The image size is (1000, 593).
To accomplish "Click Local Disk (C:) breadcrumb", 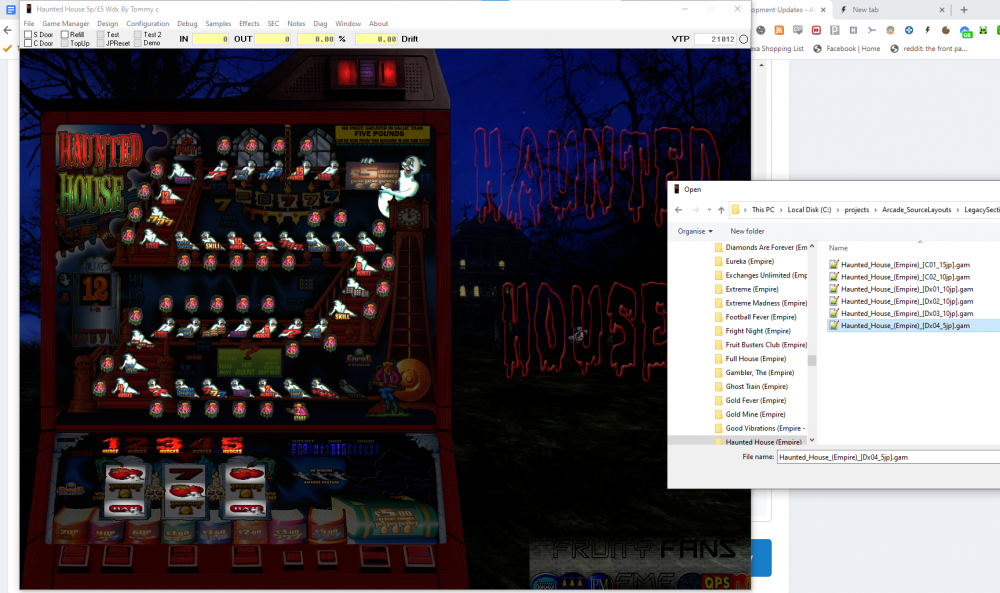I will pyautogui.click(x=809, y=210).
